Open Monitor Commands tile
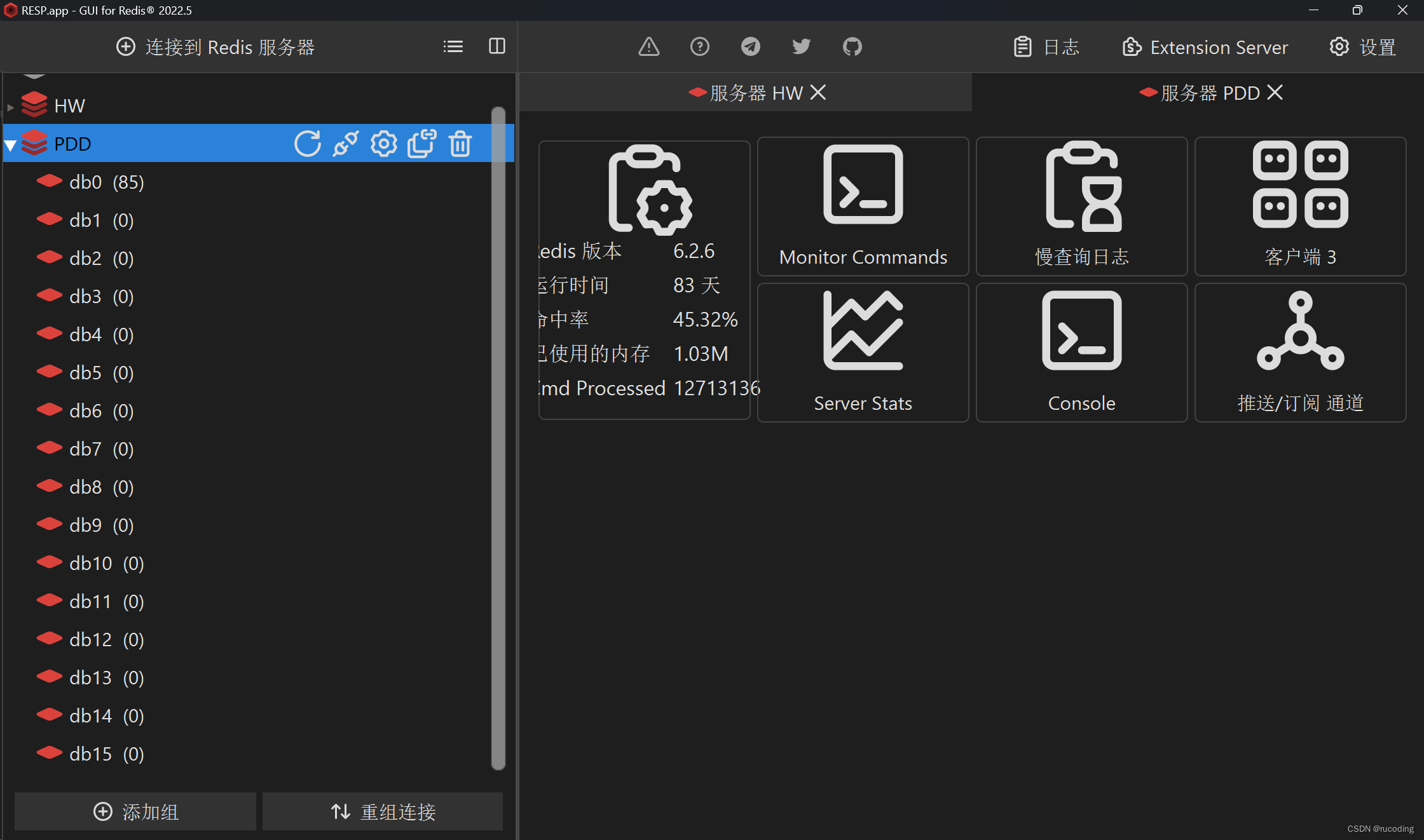 click(x=863, y=207)
